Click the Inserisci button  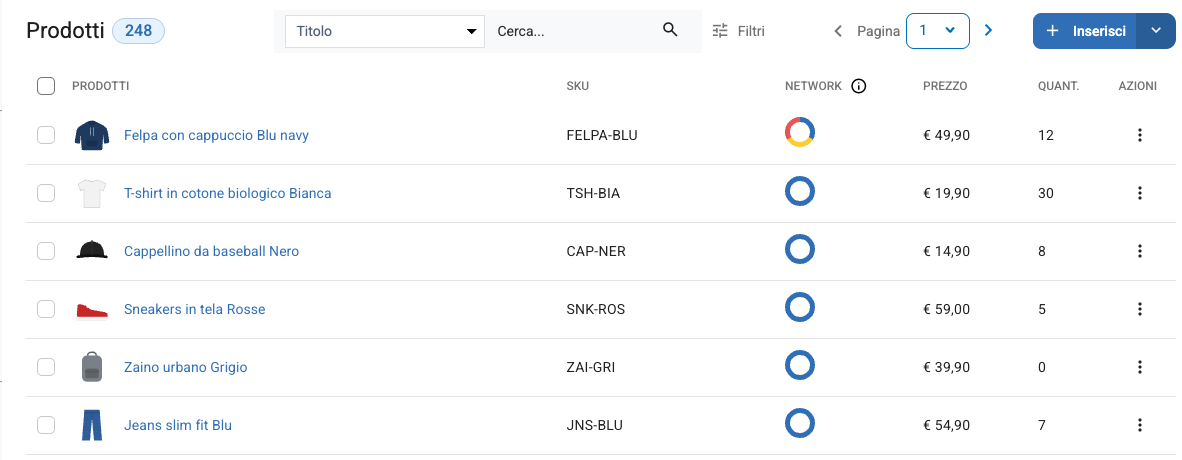[1085, 31]
